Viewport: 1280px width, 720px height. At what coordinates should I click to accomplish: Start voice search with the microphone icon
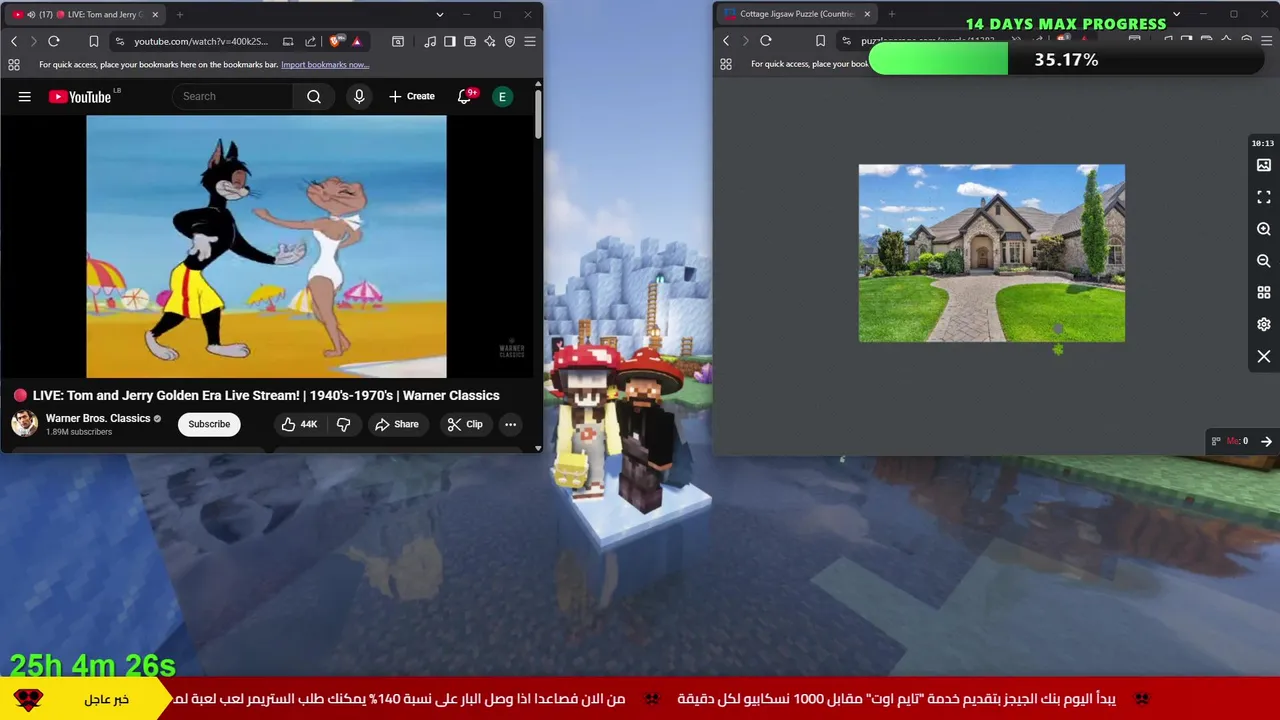359,96
